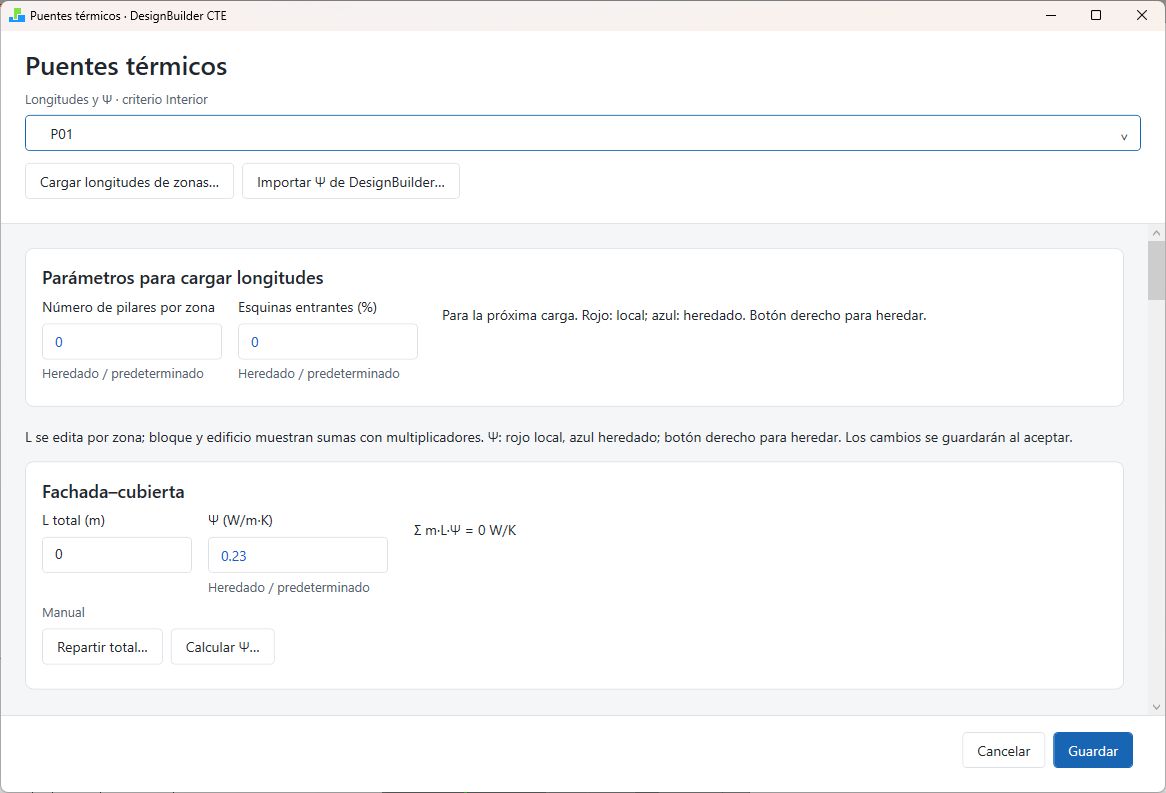Click the vertical scrollbar thumb

[1156, 271]
